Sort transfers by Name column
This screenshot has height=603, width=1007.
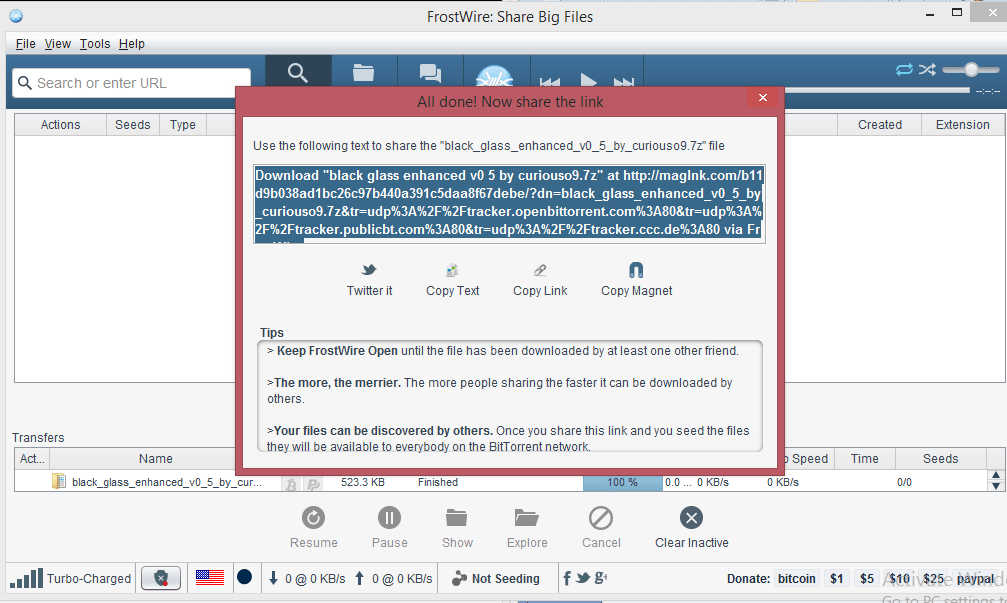point(155,459)
